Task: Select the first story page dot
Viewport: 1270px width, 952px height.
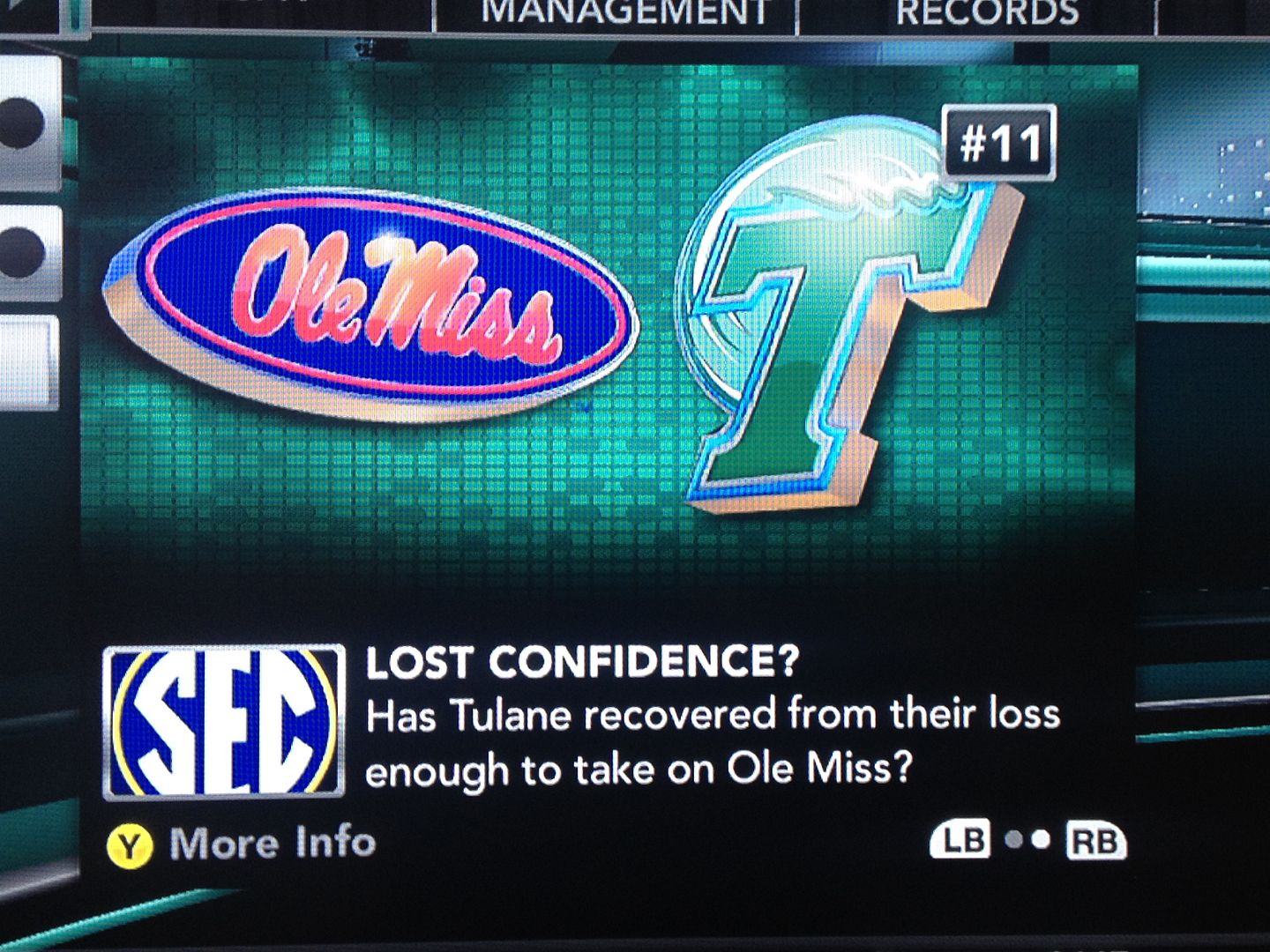Action: coord(1015,840)
